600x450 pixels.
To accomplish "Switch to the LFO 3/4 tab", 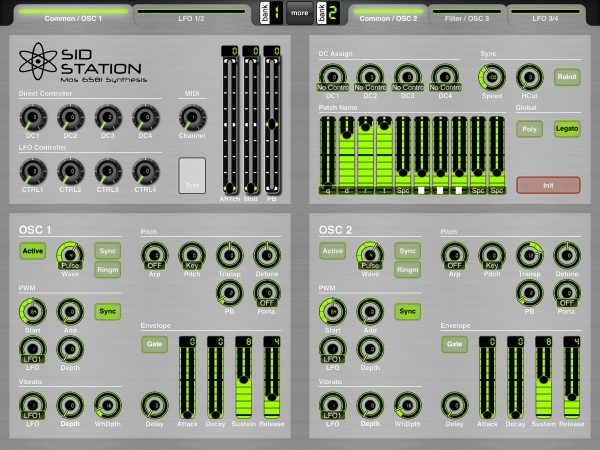I will tap(545, 15).
